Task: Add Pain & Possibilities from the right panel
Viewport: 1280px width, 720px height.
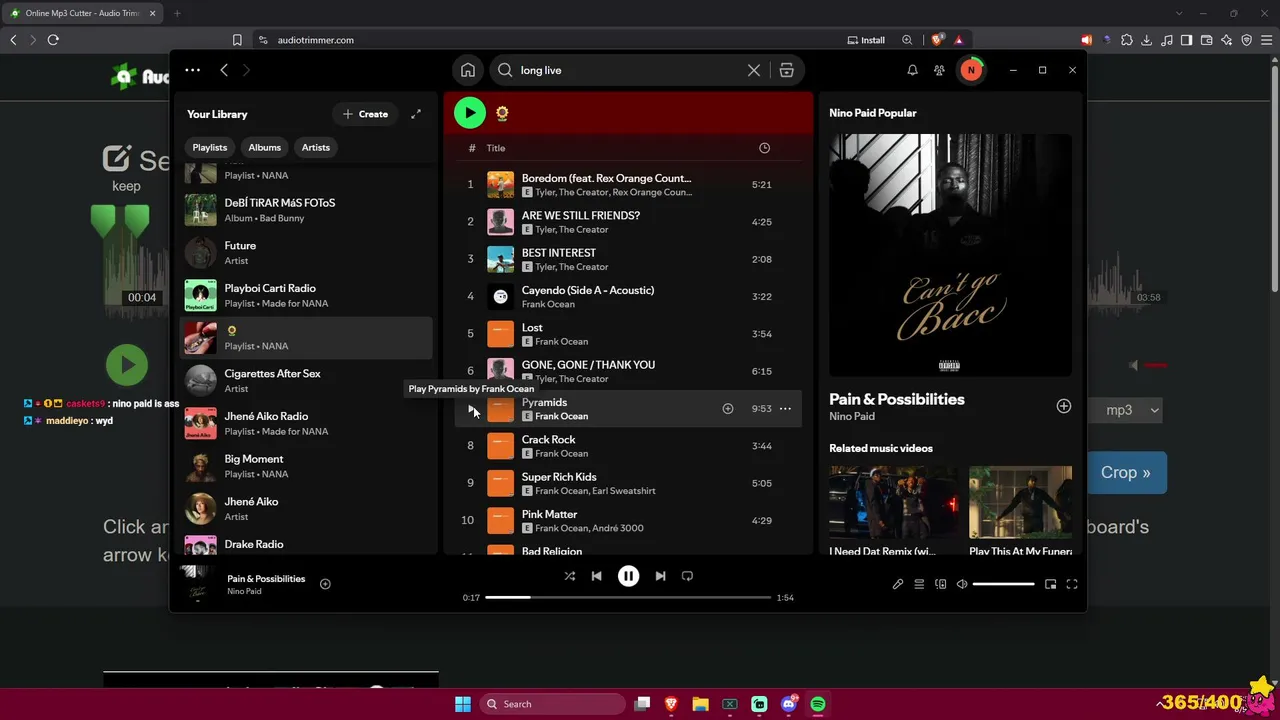Action: (x=1064, y=406)
